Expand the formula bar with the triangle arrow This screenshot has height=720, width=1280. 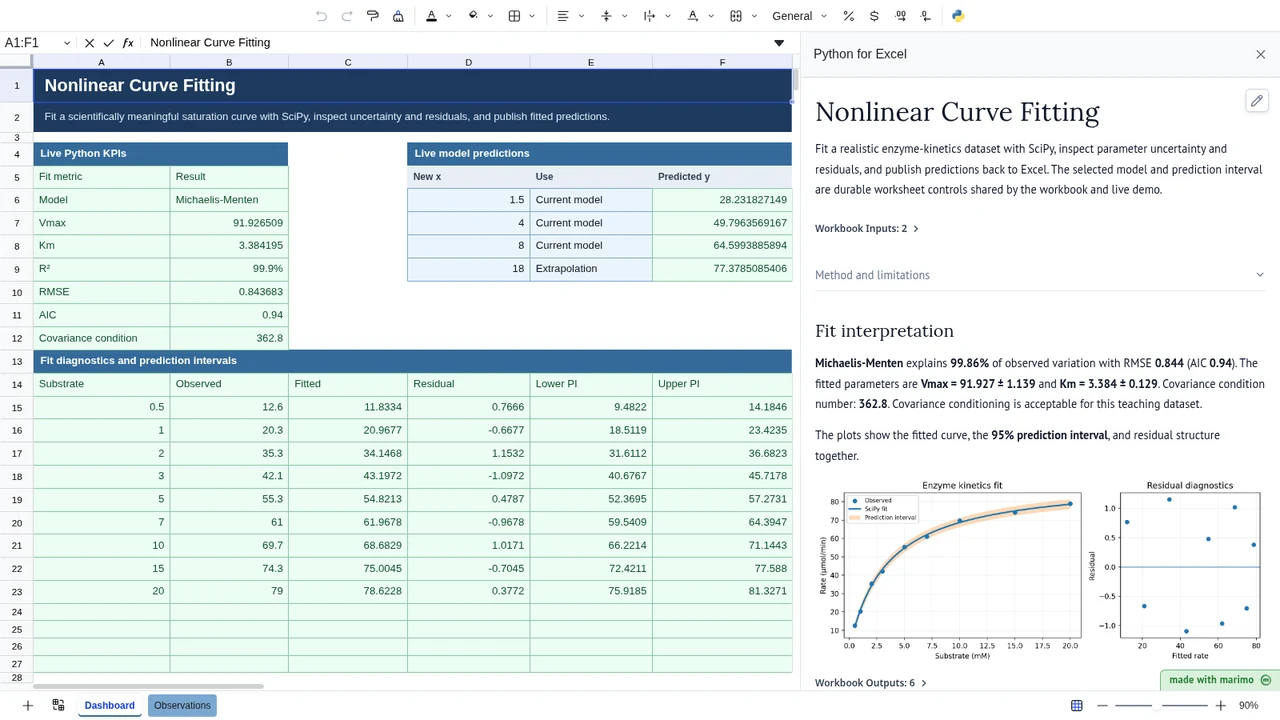pyautogui.click(x=779, y=43)
